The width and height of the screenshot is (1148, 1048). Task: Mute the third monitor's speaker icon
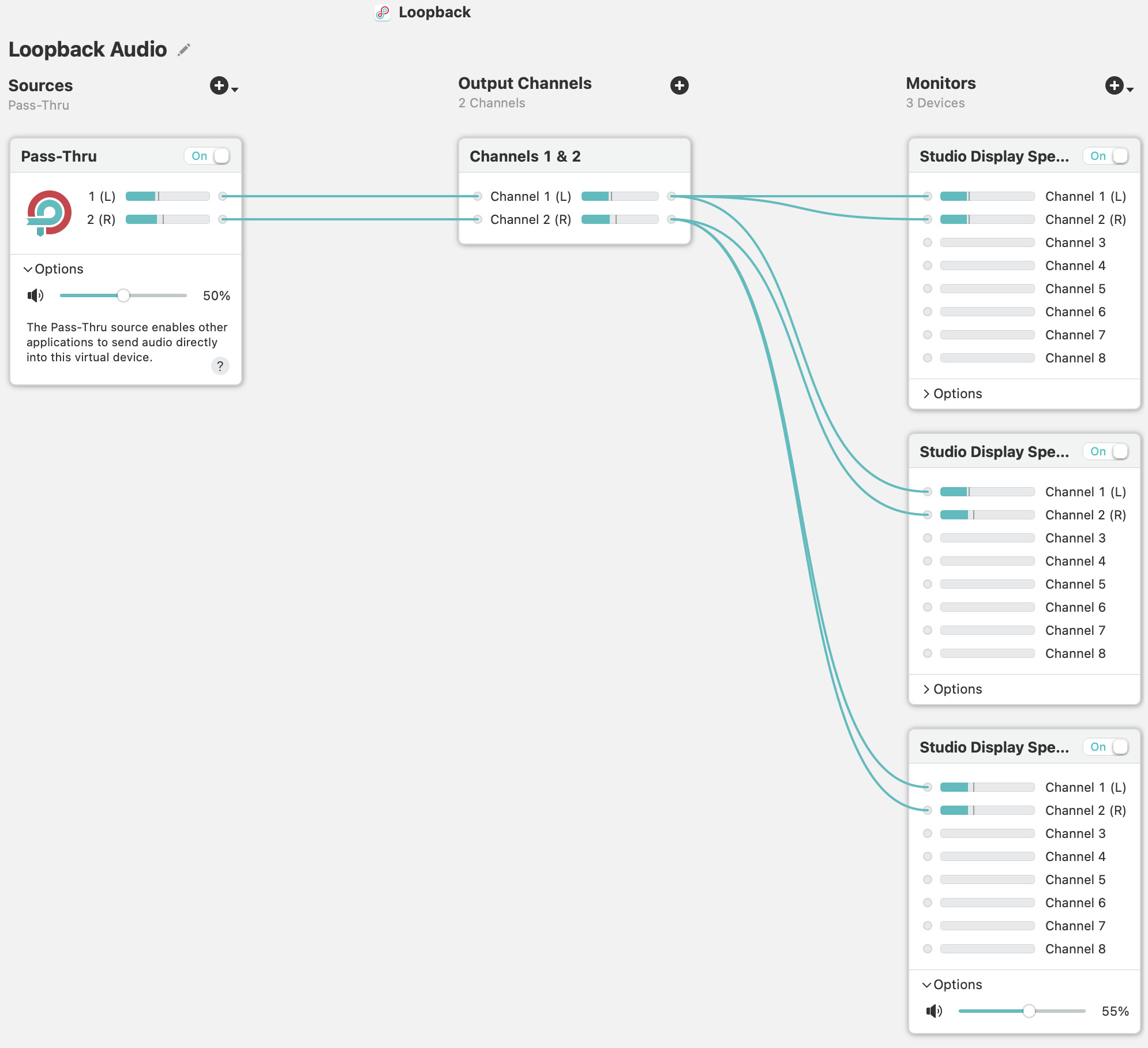pos(934,1011)
